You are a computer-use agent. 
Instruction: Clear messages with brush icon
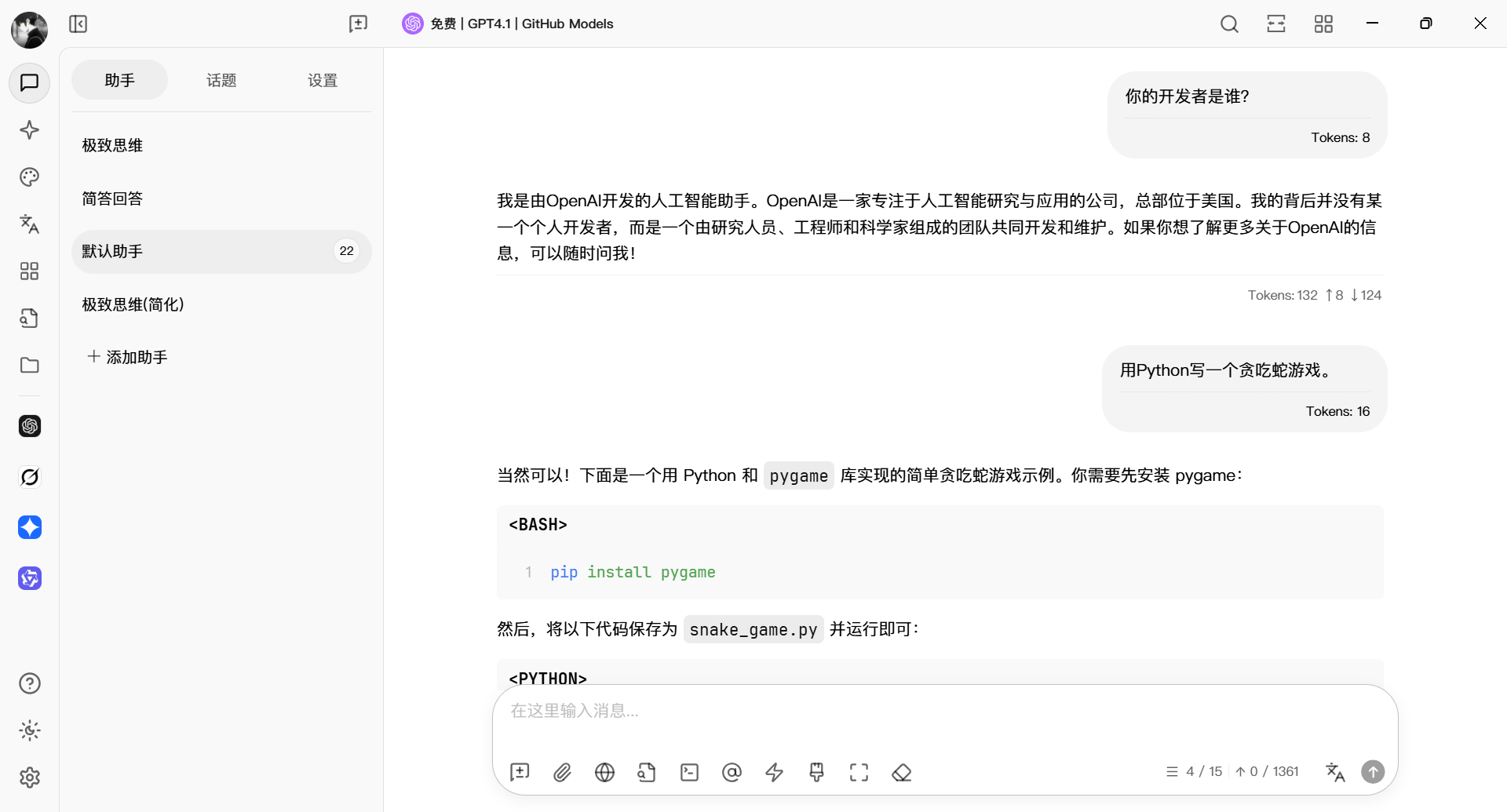tap(816, 772)
